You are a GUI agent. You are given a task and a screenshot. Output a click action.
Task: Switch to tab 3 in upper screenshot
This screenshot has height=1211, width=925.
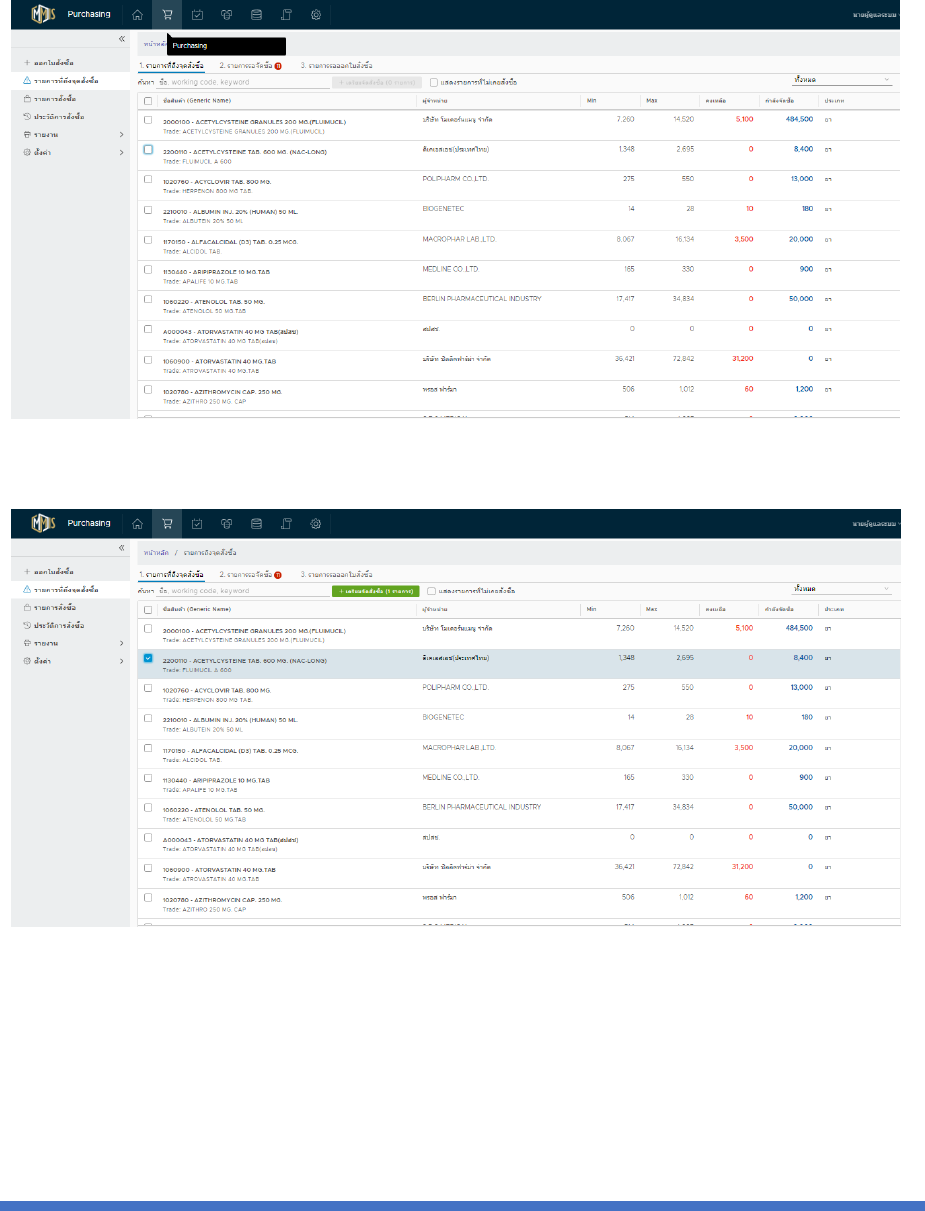(x=336, y=65)
